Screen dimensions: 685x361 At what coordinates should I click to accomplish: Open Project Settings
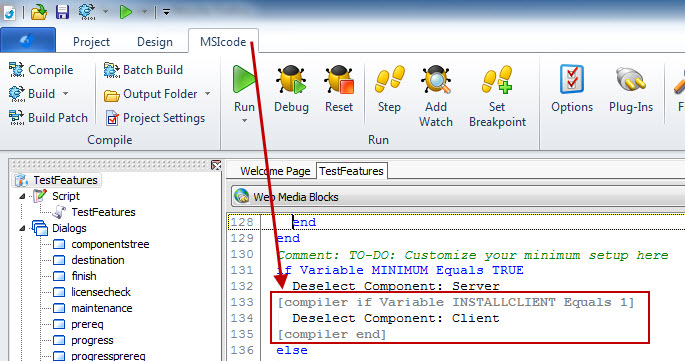[155, 118]
